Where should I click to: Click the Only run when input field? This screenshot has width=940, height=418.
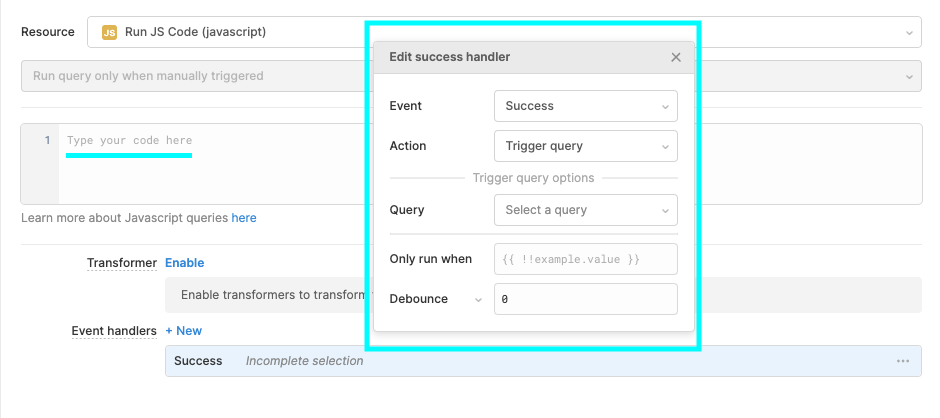[x=586, y=259]
